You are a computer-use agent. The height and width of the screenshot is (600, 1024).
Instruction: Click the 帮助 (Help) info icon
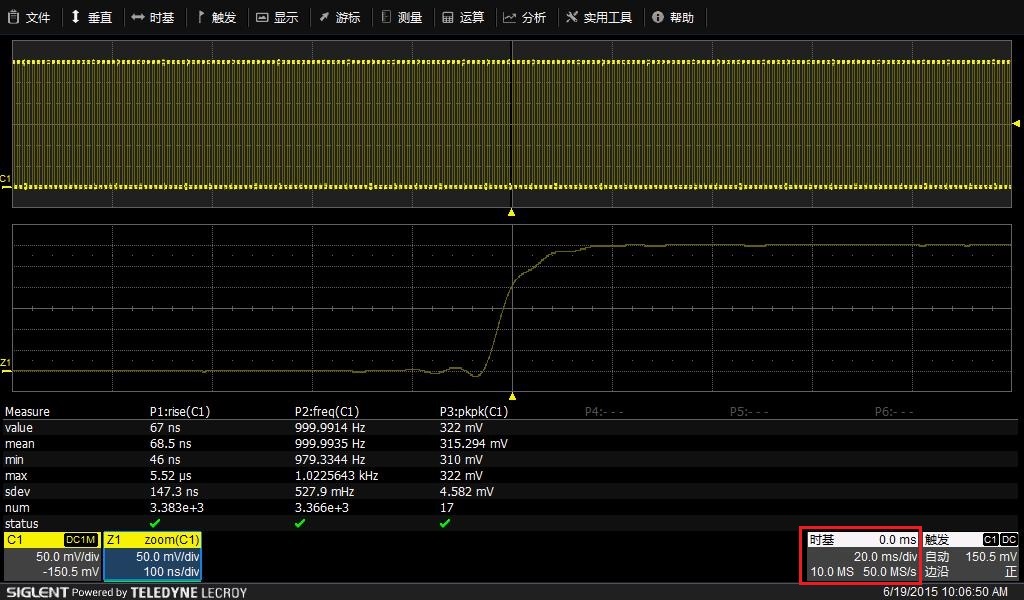coord(656,18)
